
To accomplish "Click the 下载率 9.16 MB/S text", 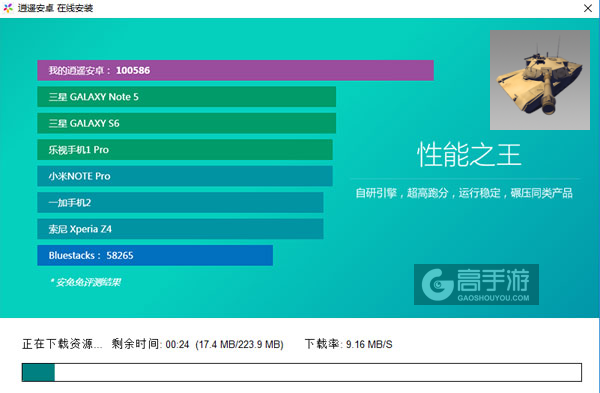I will [349, 344].
